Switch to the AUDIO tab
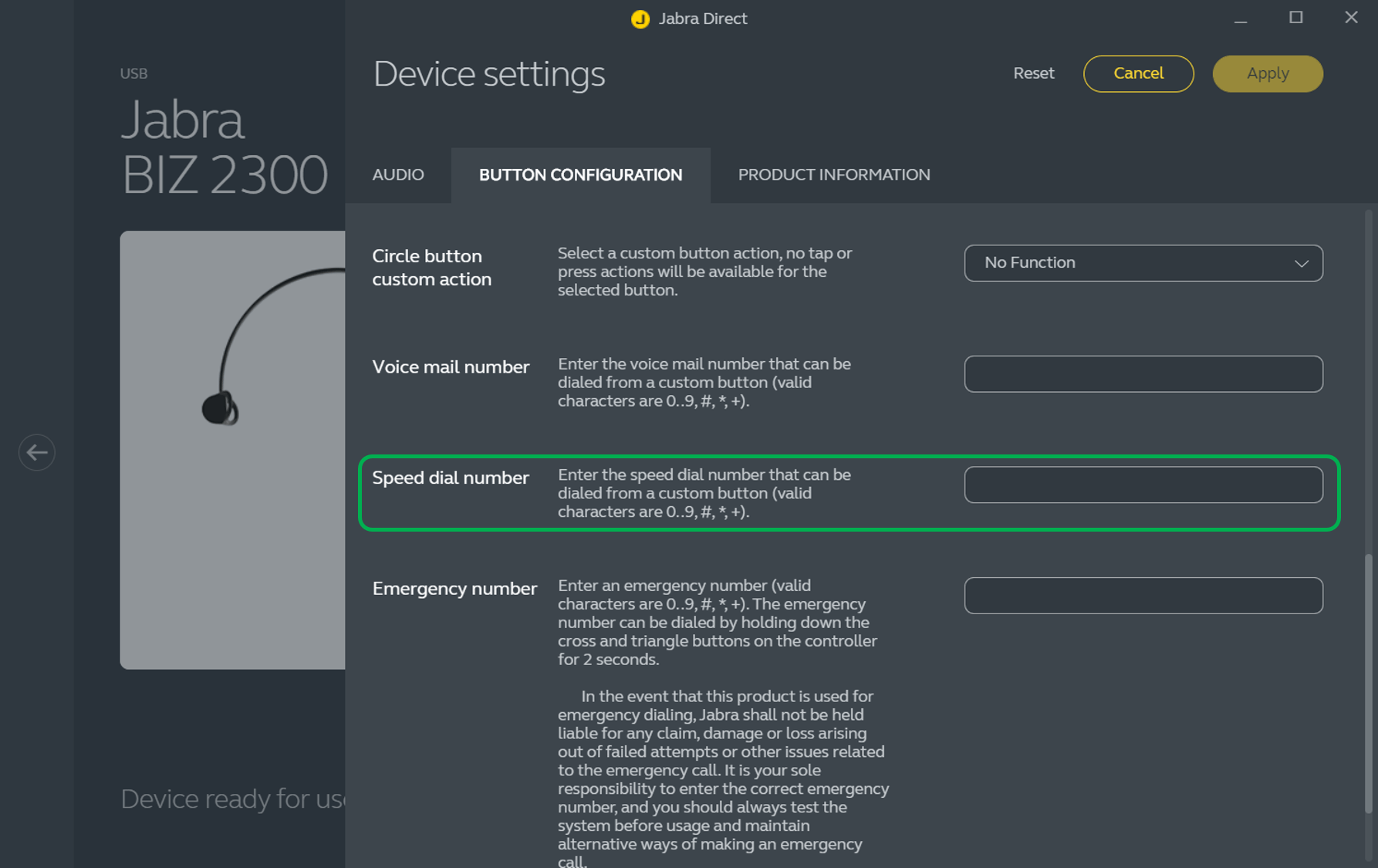 398,175
